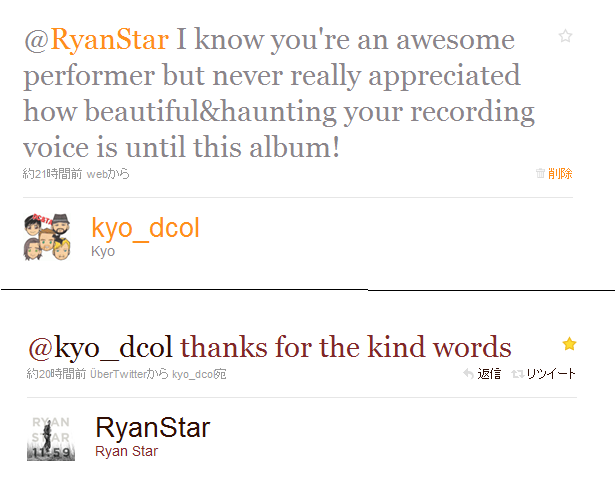Open the @kyo_dcol mention in reply
This screenshot has height=502, width=615.
pyautogui.click(x=100, y=347)
